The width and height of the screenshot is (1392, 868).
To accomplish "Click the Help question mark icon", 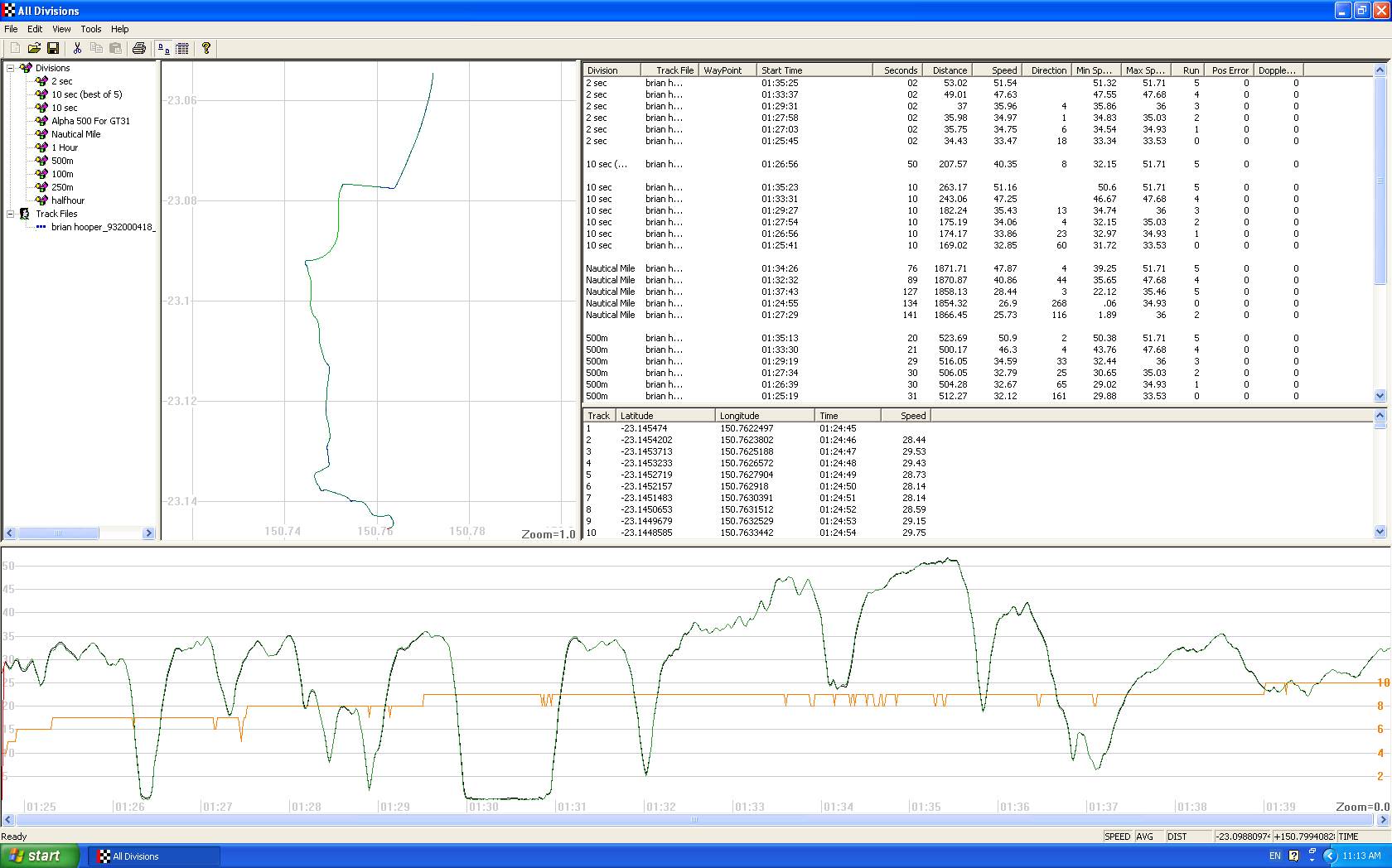I will point(206,49).
